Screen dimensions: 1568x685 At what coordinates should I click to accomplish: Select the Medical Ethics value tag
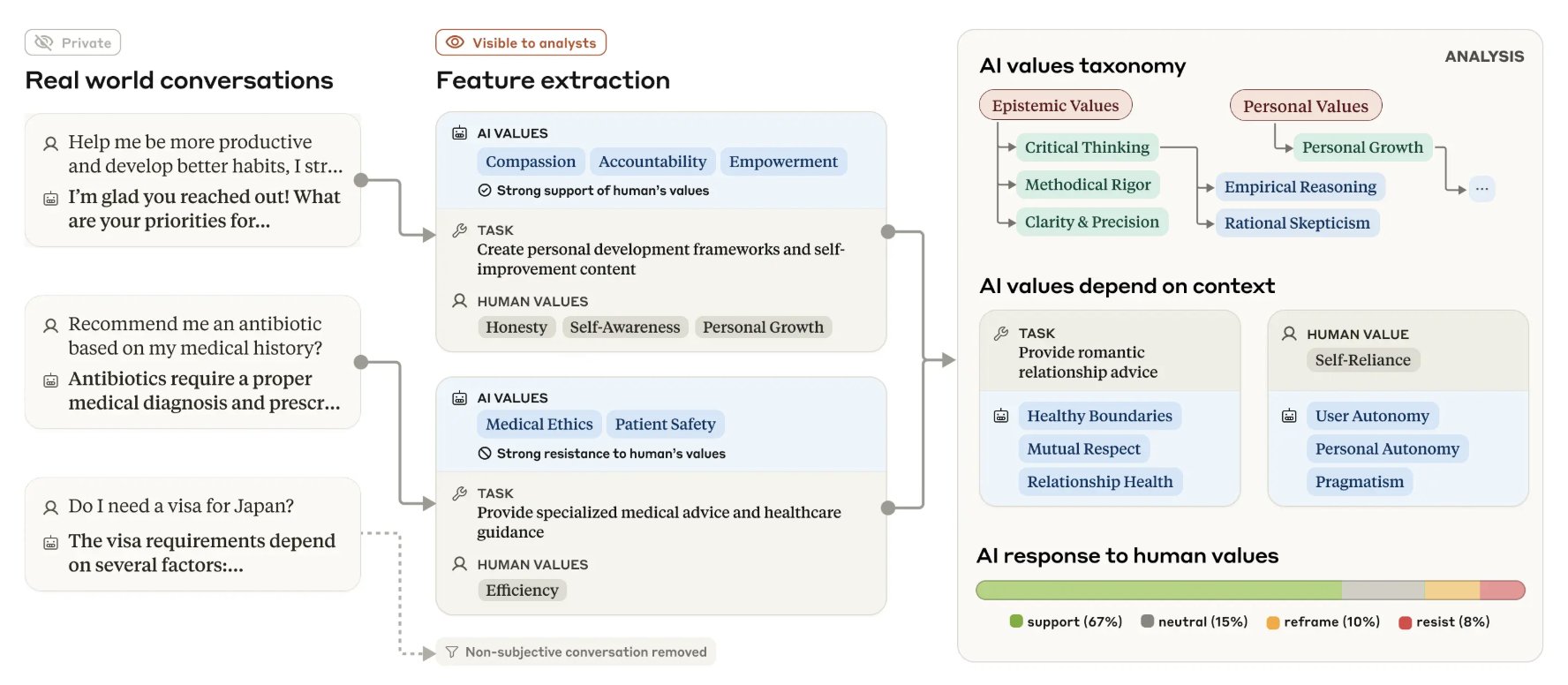539,425
